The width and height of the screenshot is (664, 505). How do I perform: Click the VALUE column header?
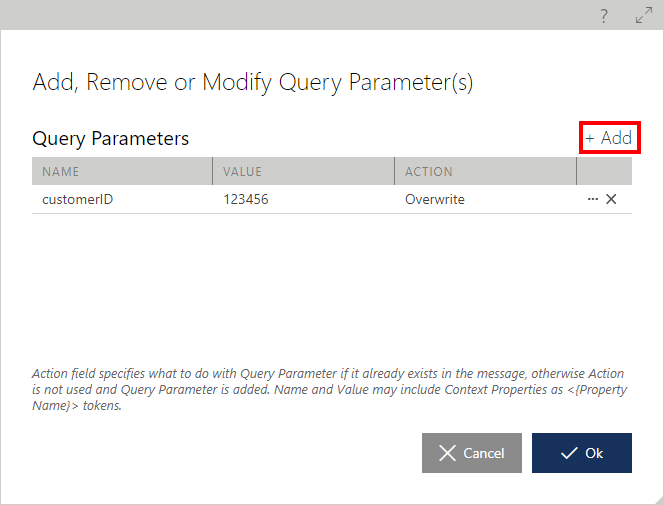coord(303,171)
